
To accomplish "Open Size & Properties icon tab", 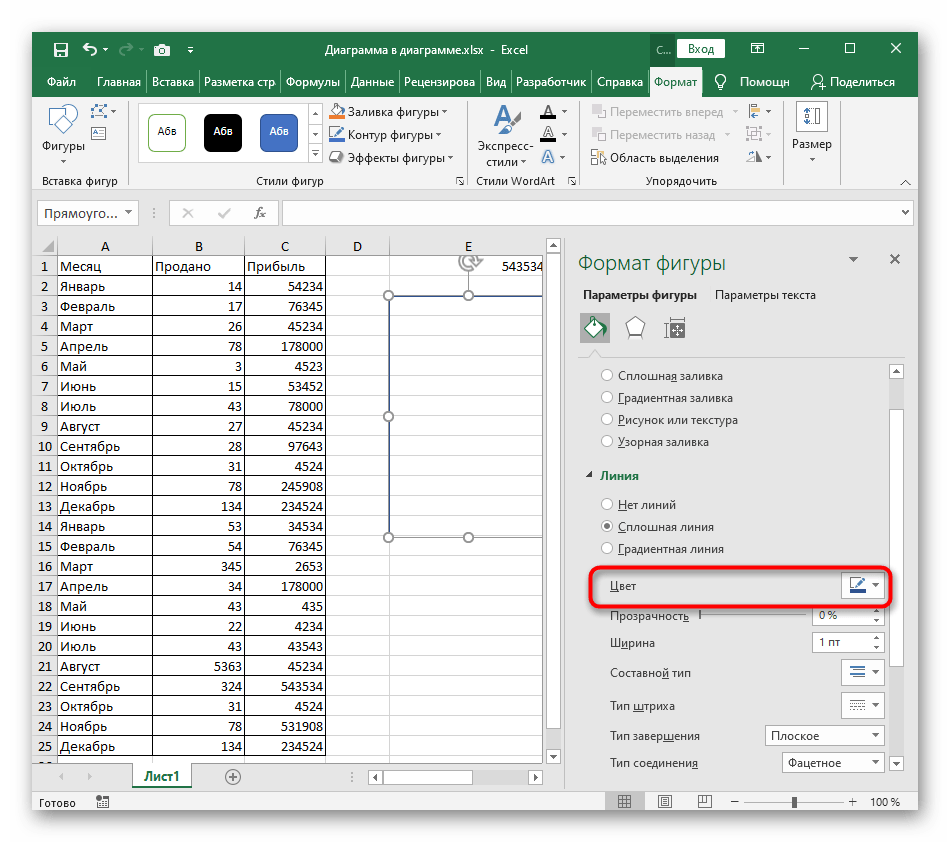I will pyautogui.click(x=675, y=328).
